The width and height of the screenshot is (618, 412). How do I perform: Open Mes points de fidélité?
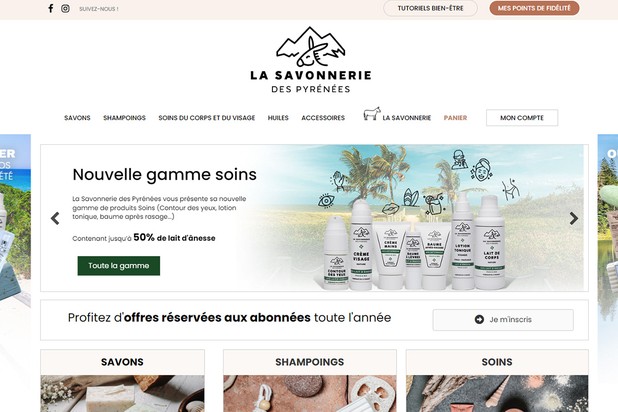tap(534, 8)
